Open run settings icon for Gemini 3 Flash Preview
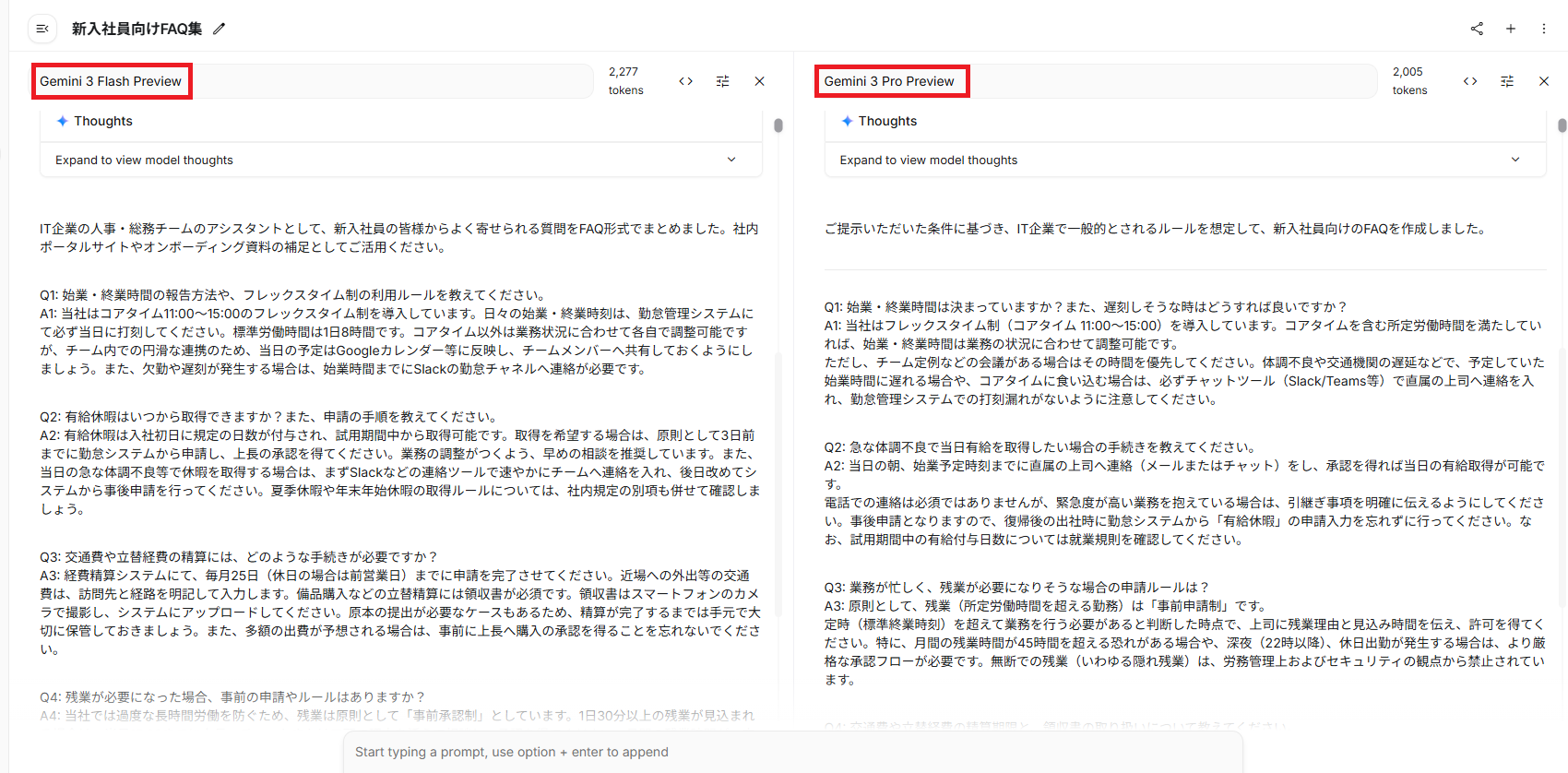The width and height of the screenshot is (1568, 773). [x=722, y=81]
